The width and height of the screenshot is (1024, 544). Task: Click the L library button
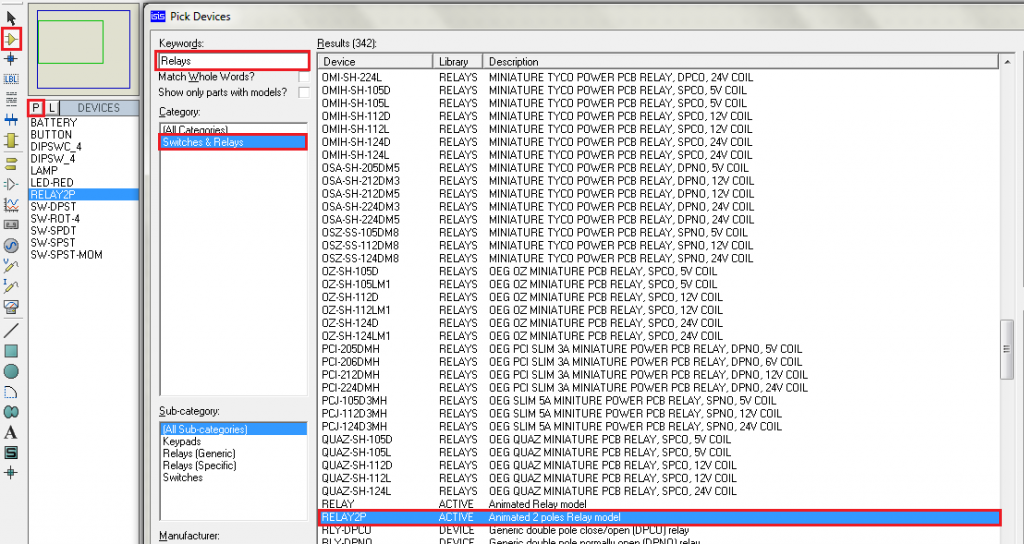(x=52, y=108)
